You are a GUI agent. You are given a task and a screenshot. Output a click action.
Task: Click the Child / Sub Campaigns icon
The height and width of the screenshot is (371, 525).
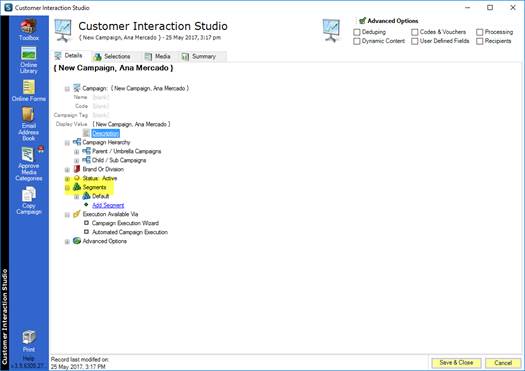point(86,160)
